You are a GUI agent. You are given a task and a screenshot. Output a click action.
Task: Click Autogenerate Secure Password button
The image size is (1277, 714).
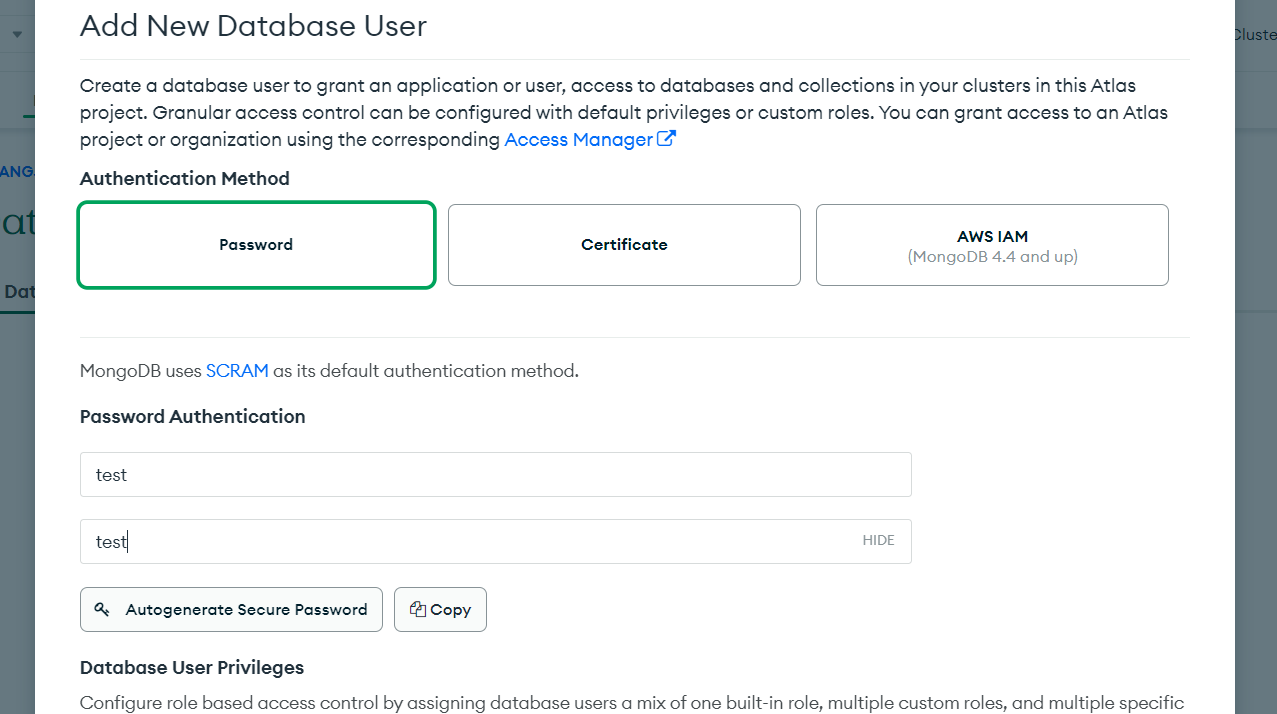pos(231,610)
